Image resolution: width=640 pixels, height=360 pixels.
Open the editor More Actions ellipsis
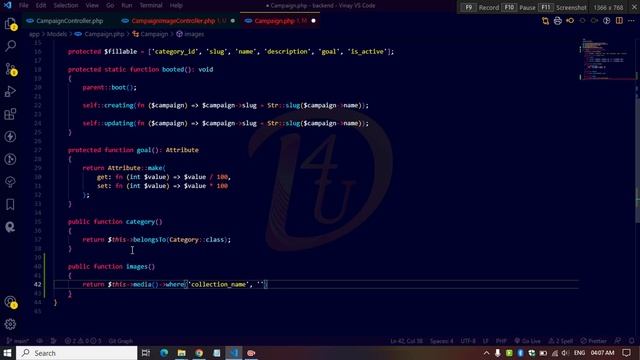(x=631, y=21)
